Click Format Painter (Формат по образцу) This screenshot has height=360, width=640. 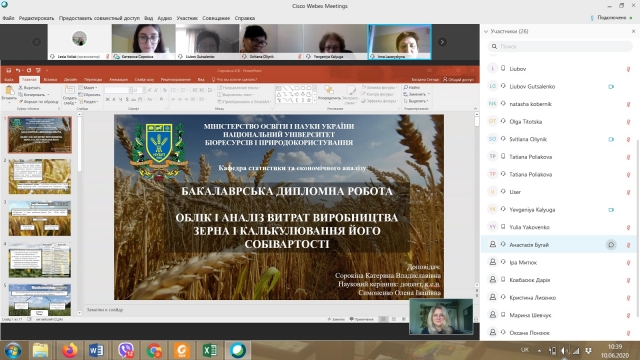(x=38, y=102)
